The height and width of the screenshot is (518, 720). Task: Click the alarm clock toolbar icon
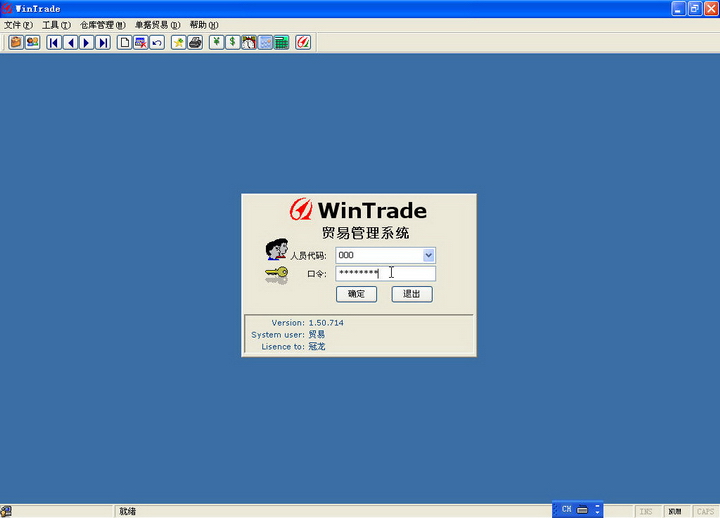(249, 43)
